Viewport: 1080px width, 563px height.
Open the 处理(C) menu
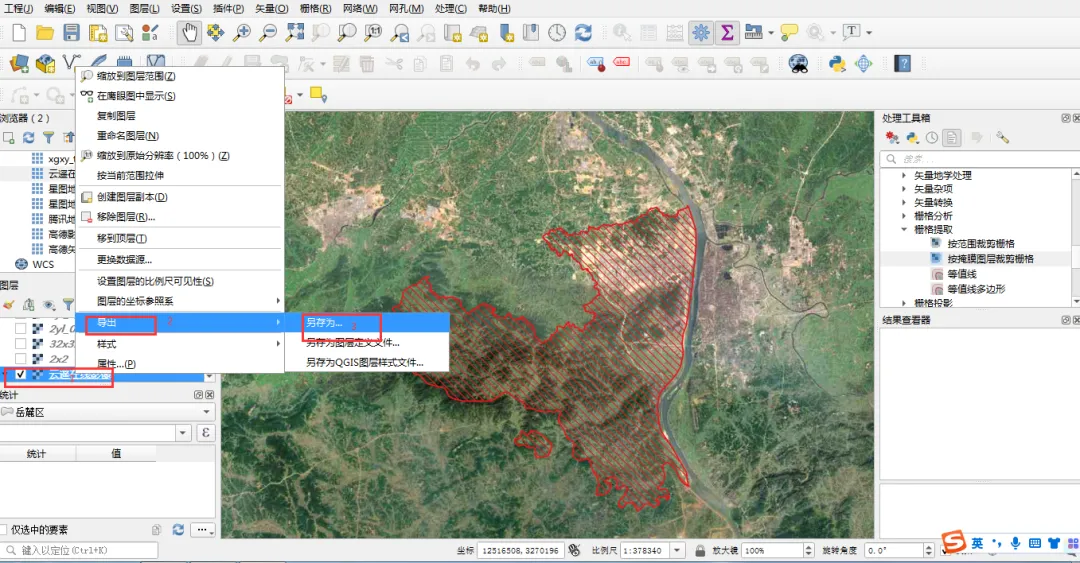[450, 8]
